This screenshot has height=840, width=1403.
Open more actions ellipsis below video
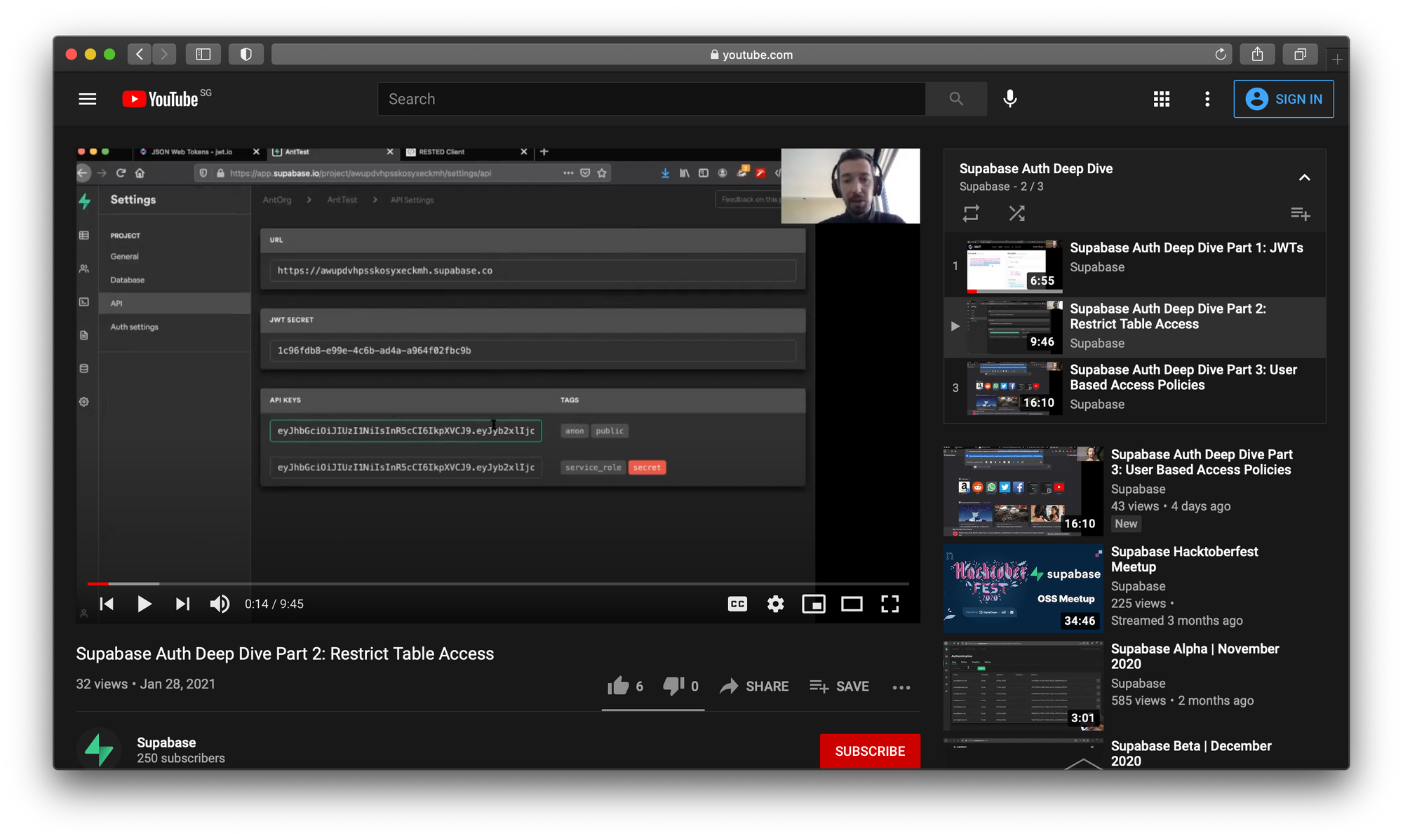(x=901, y=687)
